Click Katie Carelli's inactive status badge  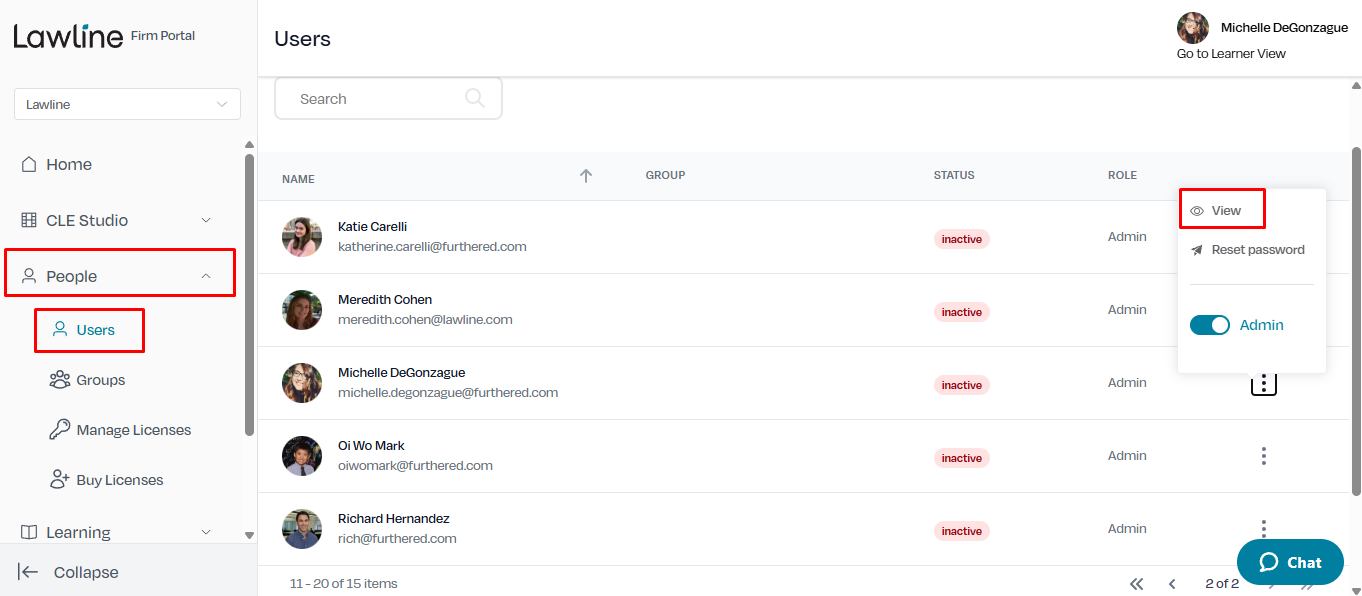coord(961,239)
